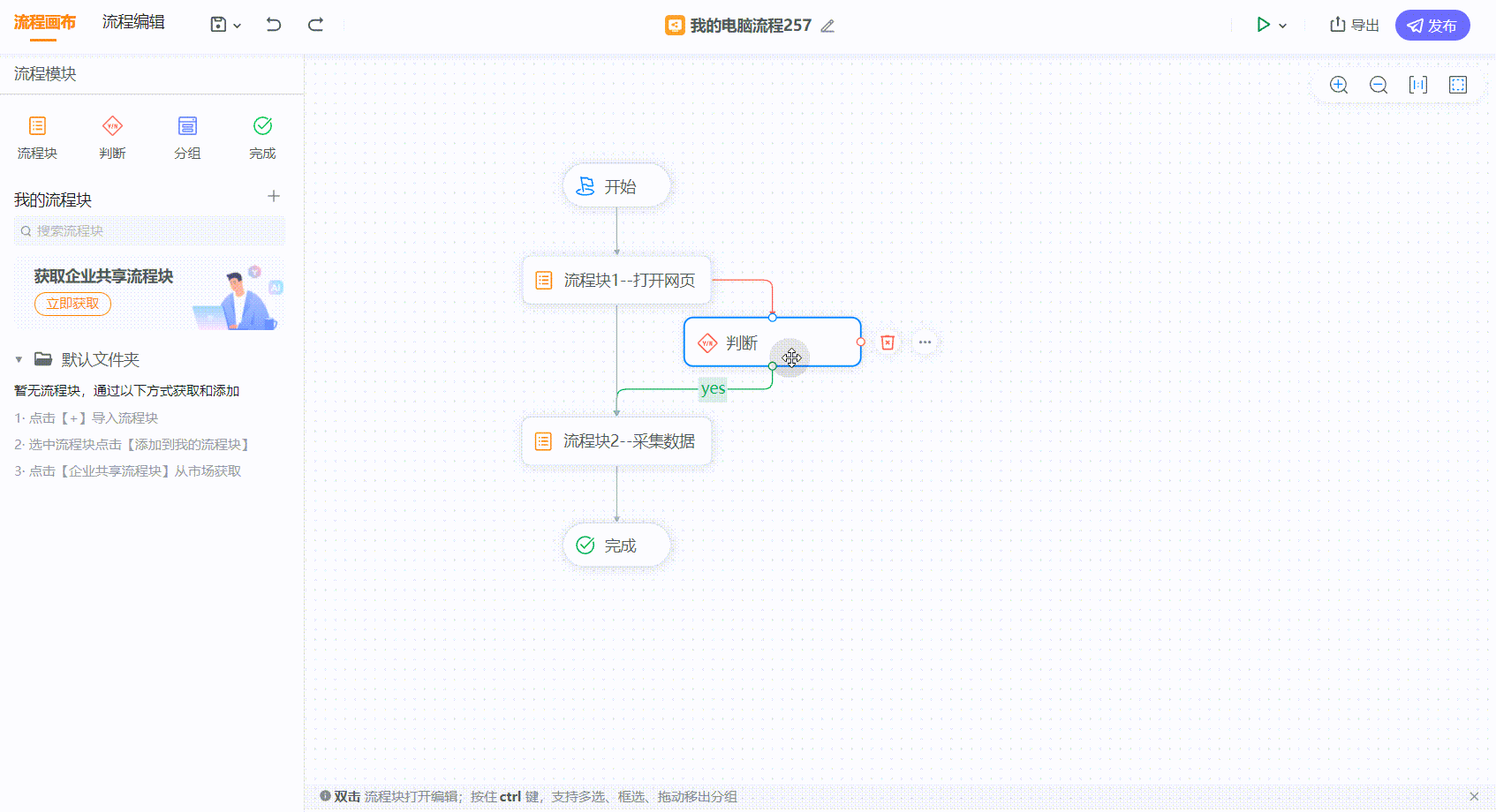This screenshot has height=812, width=1496.
Task: Select the 判断 module icon
Action: pos(112,126)
